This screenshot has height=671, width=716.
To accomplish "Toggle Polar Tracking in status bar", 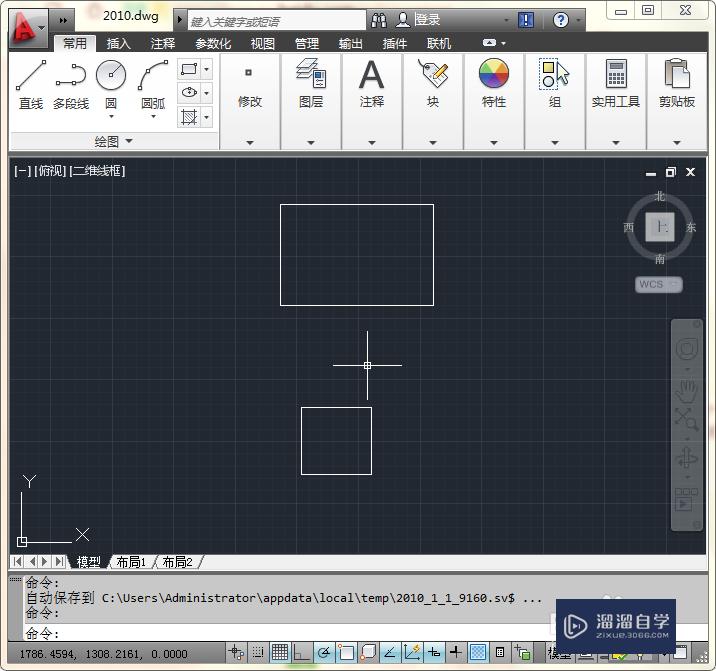I will 324,652.
